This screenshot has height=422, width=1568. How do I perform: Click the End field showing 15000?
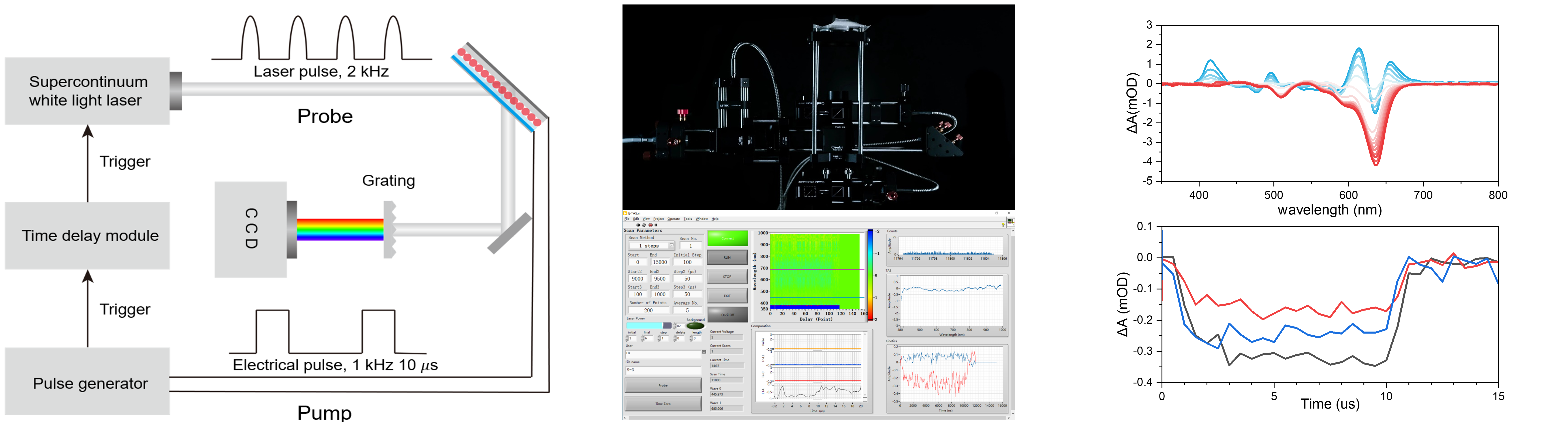(660, 262)
